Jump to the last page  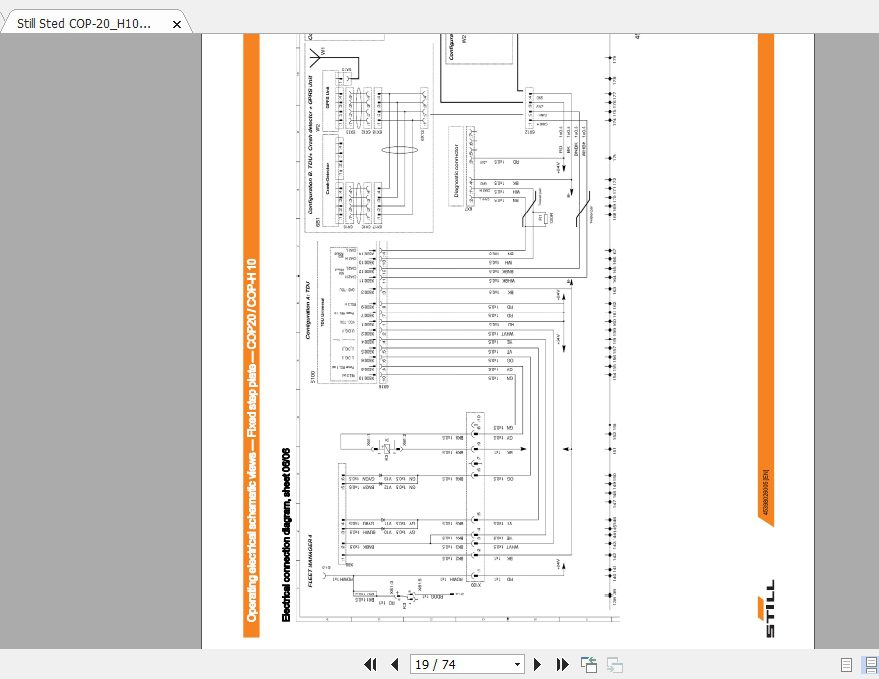[562, 665]
